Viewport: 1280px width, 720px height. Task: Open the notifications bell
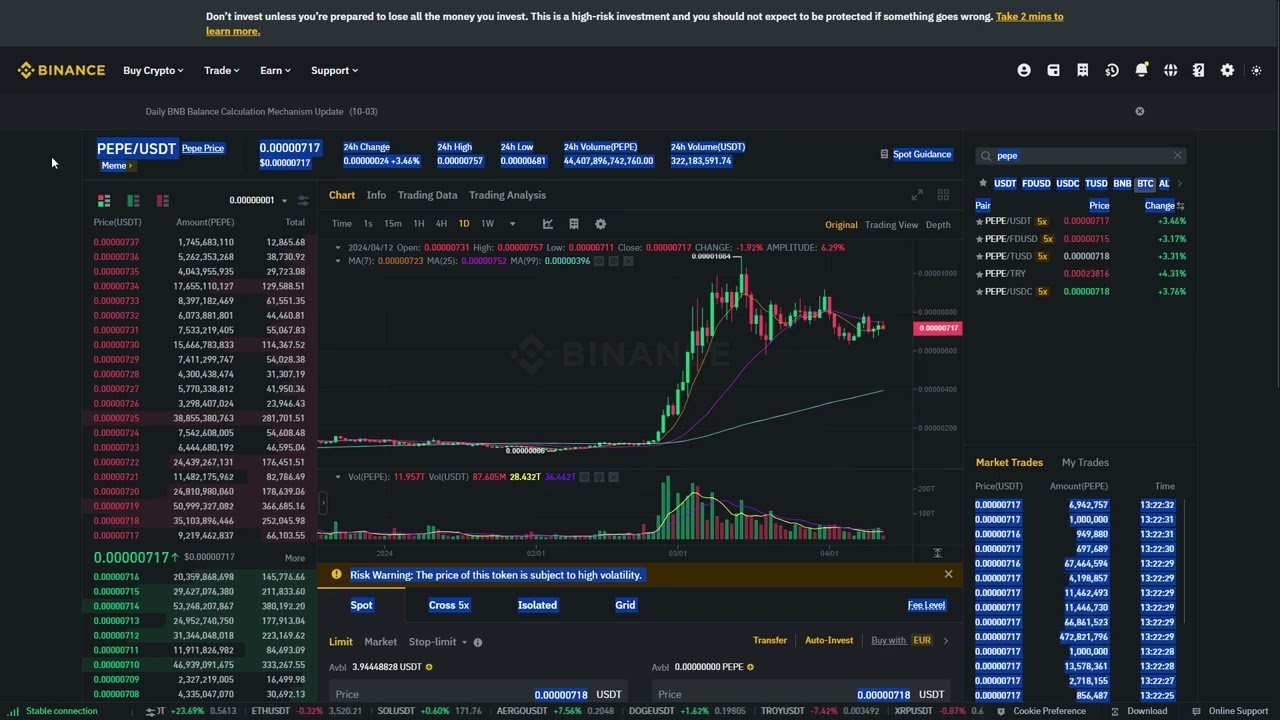[1141, 70]
